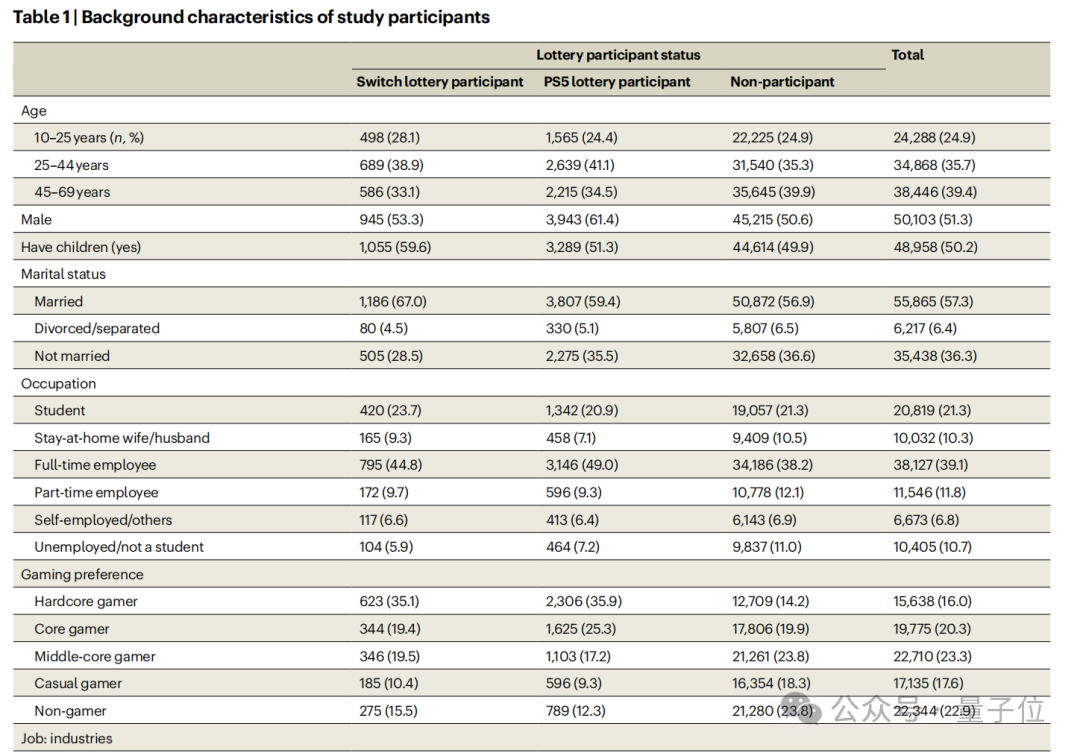
Task: Click the cell value 50,872 (56.9)
Action: [772, 302]
